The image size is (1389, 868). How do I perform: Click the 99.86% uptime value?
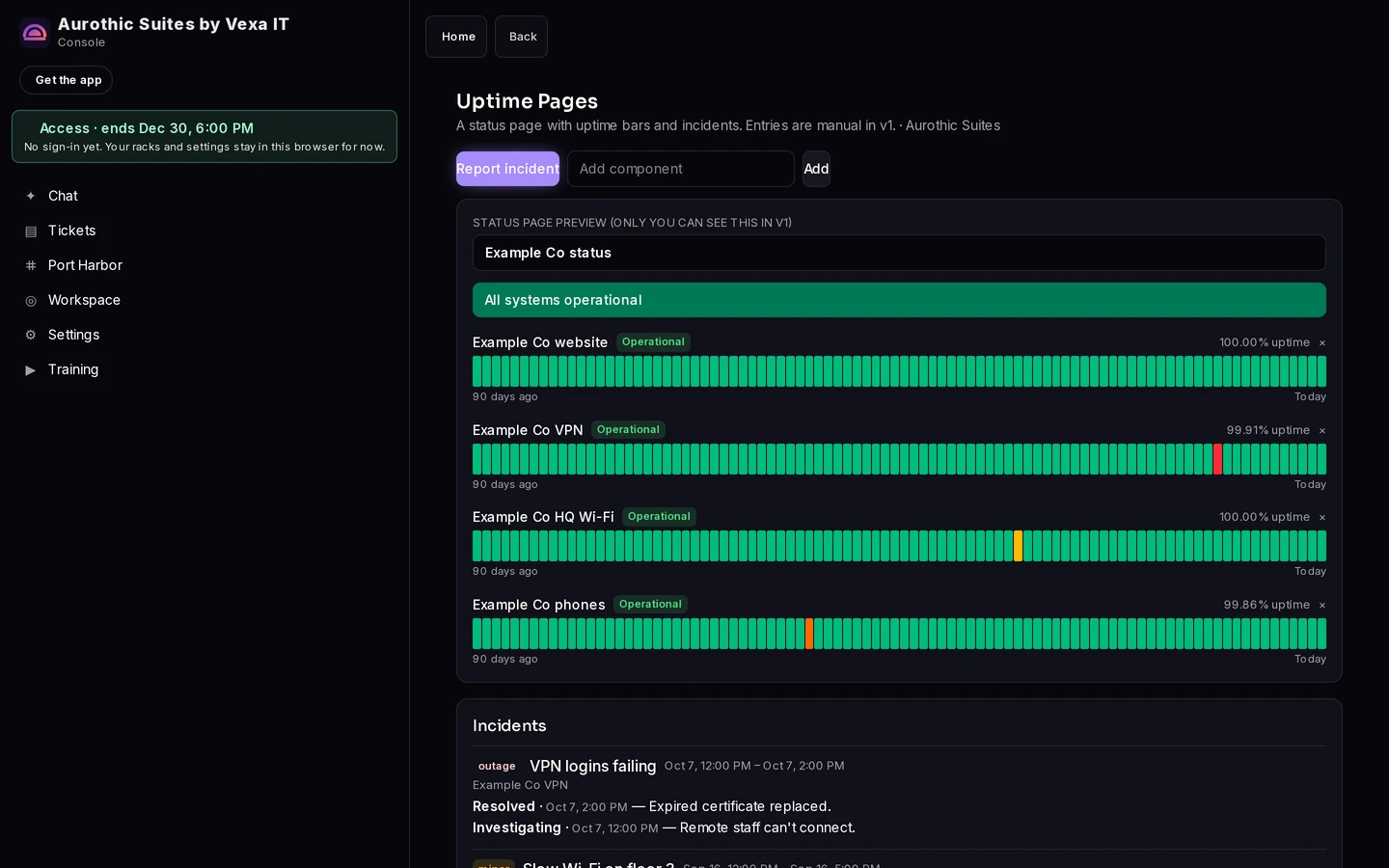(1266, 605)
